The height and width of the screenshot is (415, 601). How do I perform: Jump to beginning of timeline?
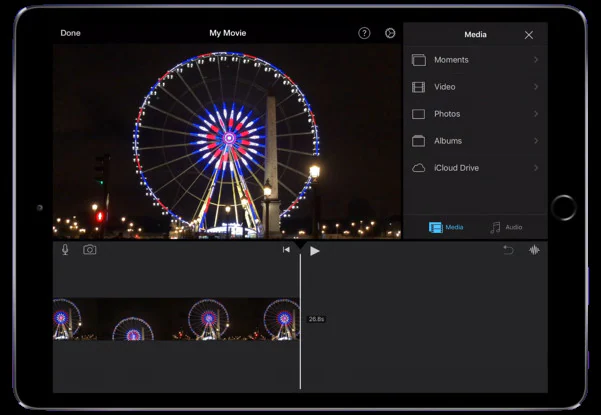286,250
